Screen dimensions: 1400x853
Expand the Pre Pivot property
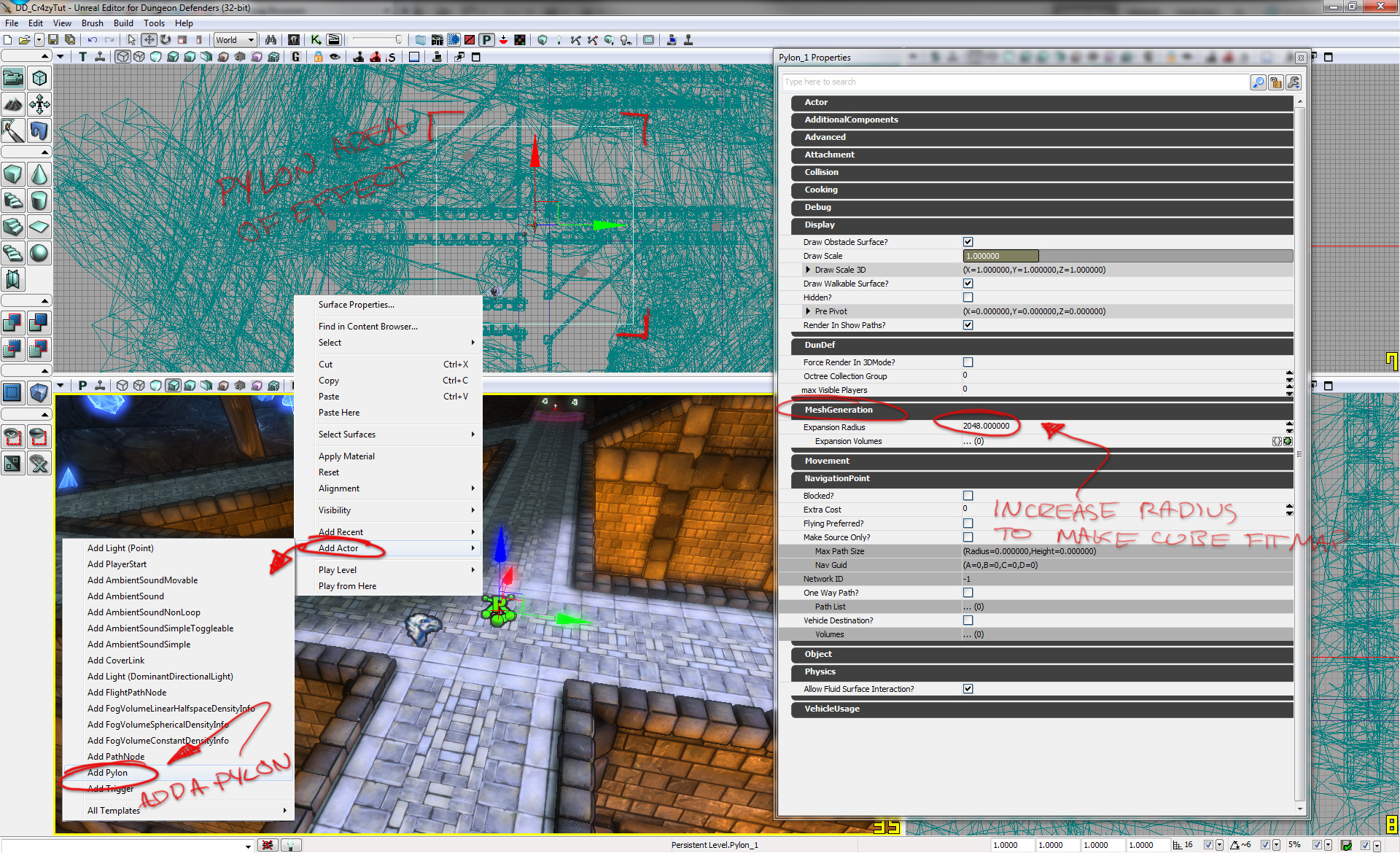(x=808, y=311)
